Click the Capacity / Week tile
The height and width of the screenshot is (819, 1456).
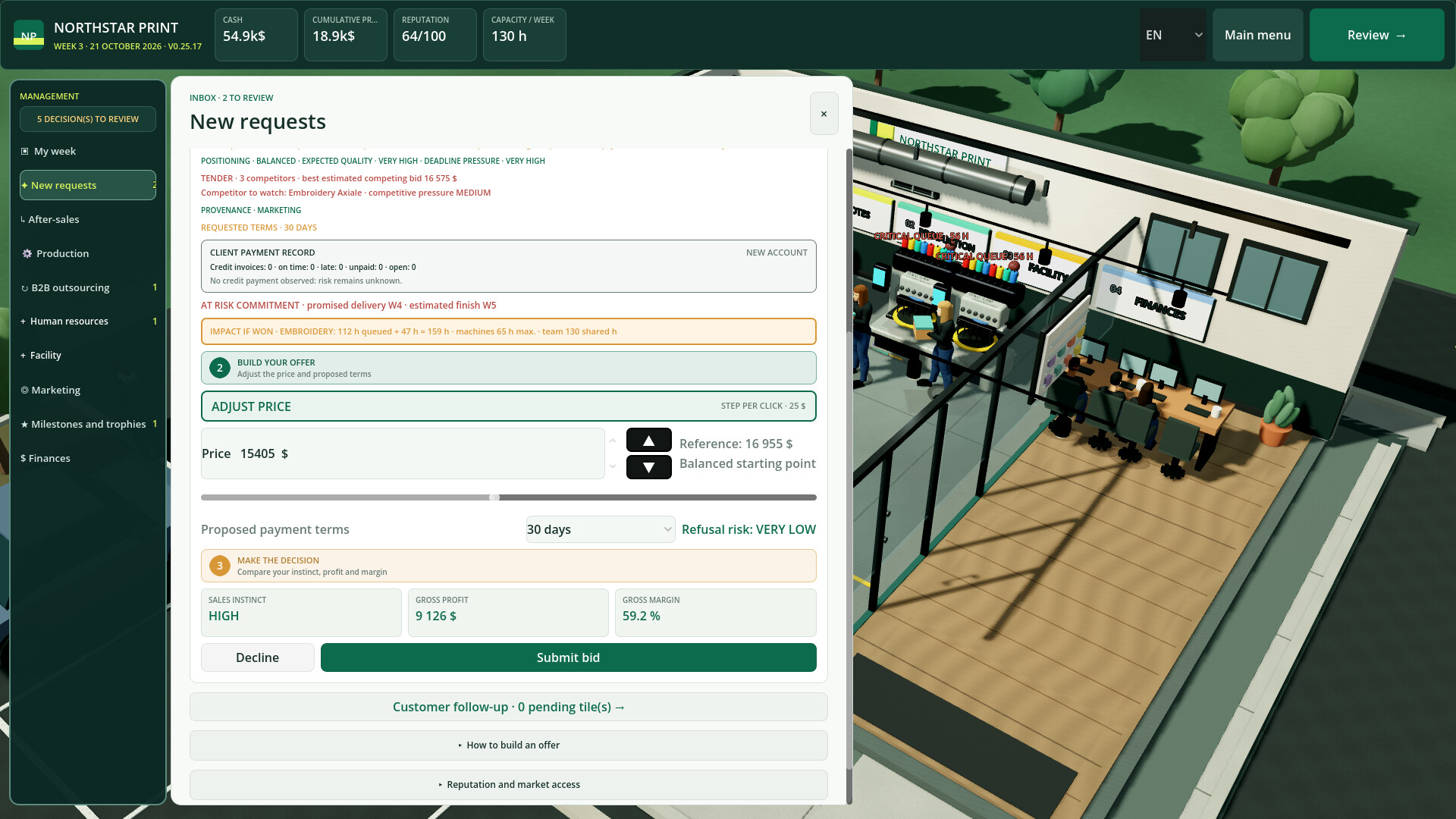pyautogui.click(x=525, y=35)
